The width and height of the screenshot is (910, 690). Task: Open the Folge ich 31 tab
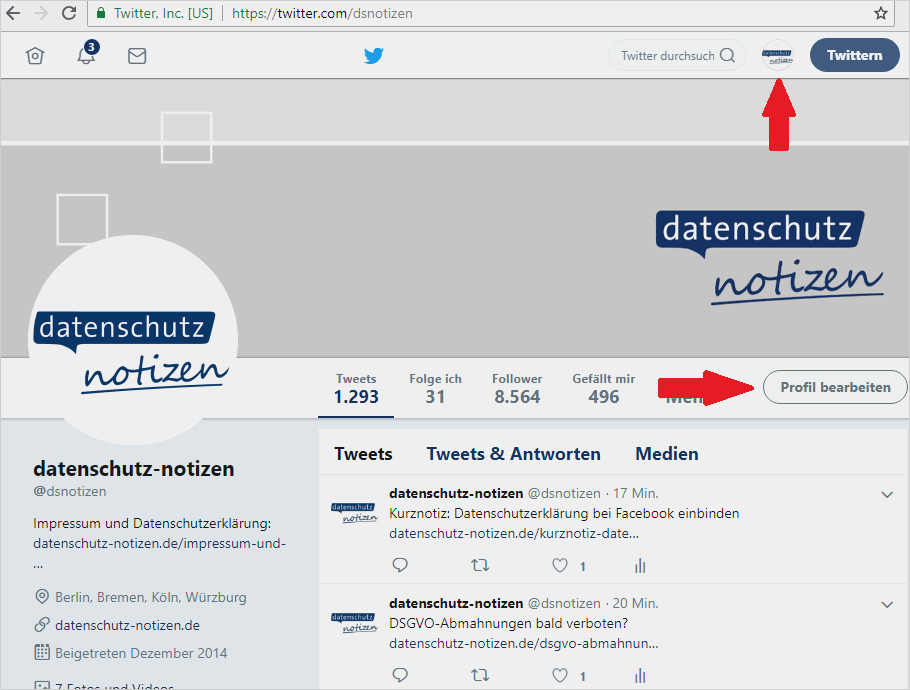tap(435, 388)
